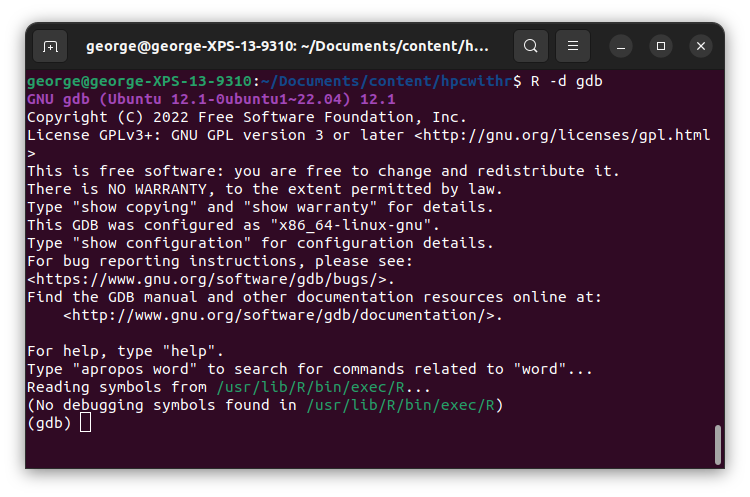Click the terminal's vertical scrollbar thumb
The image size is (750, 497).
(x=717, y=444)
